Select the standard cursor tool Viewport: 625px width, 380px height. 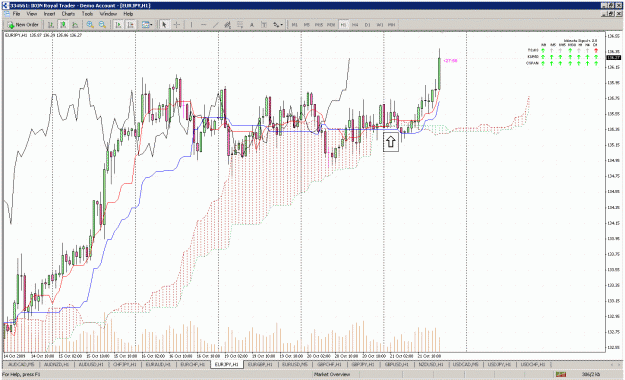point(164,25)
